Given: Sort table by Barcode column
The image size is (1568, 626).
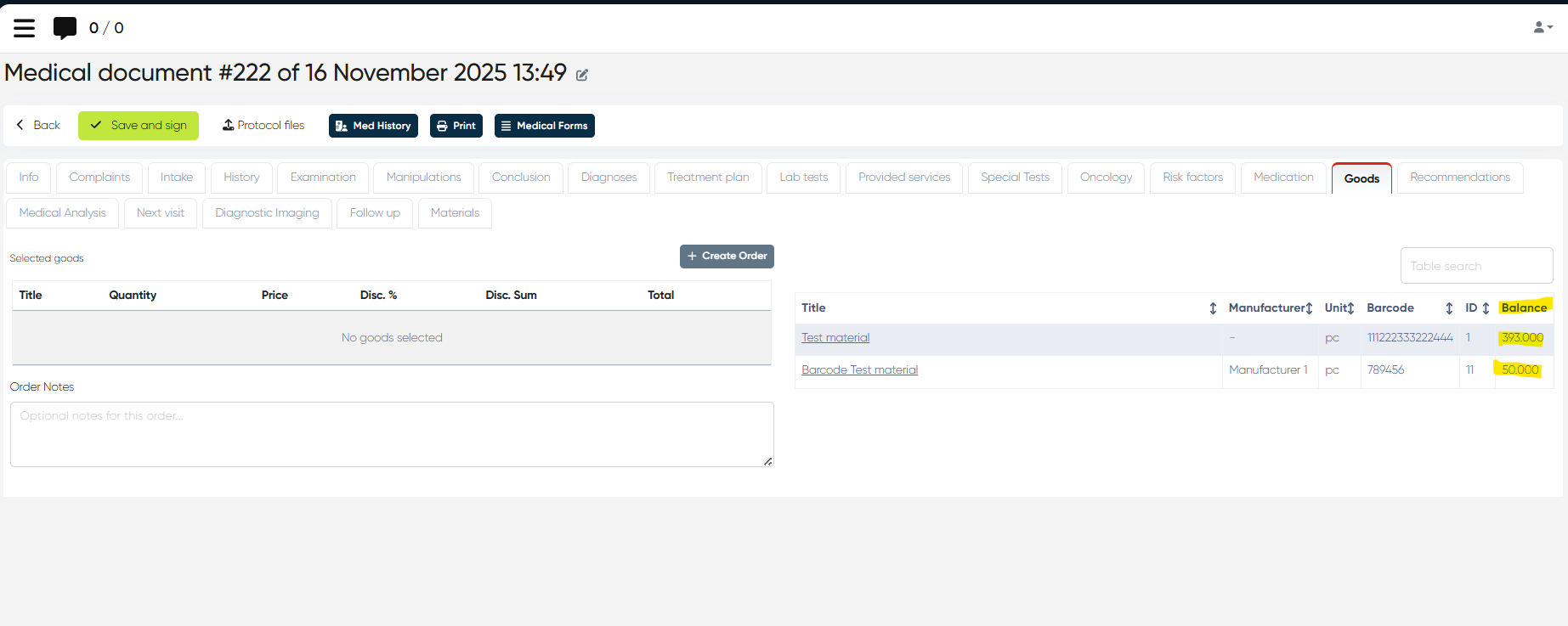Looking at the screenshot, I should [1449, 308].
